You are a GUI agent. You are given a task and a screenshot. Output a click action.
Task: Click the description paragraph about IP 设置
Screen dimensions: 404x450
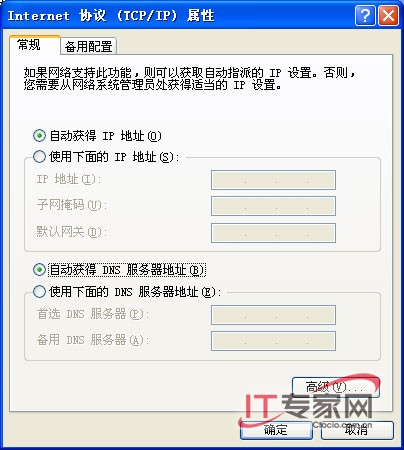click(x=189, y=79)
